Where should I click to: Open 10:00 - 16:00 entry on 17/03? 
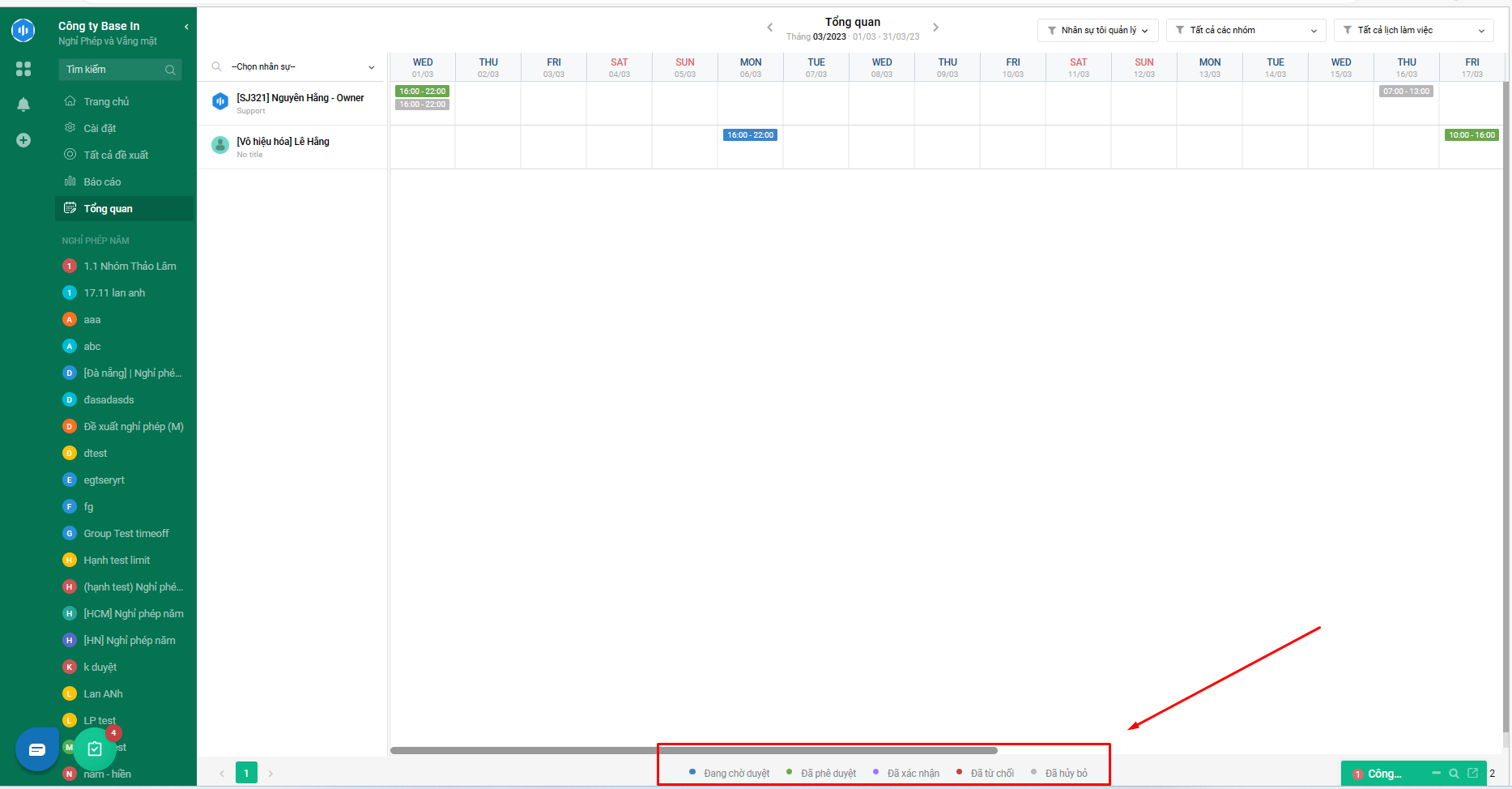point(1472,135)
